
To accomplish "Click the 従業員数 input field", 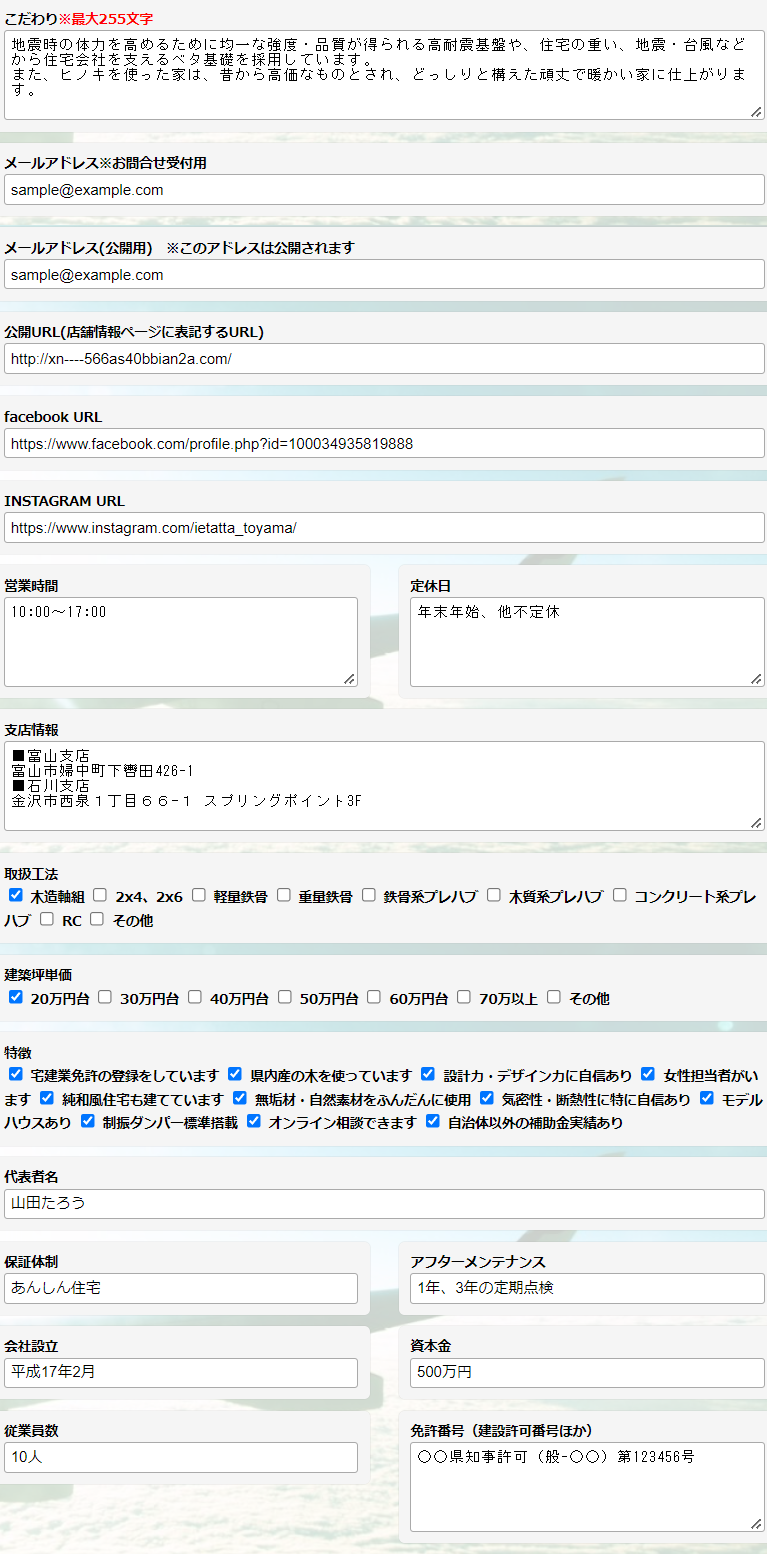I will pyautogui.click(x=181, y=1457).
